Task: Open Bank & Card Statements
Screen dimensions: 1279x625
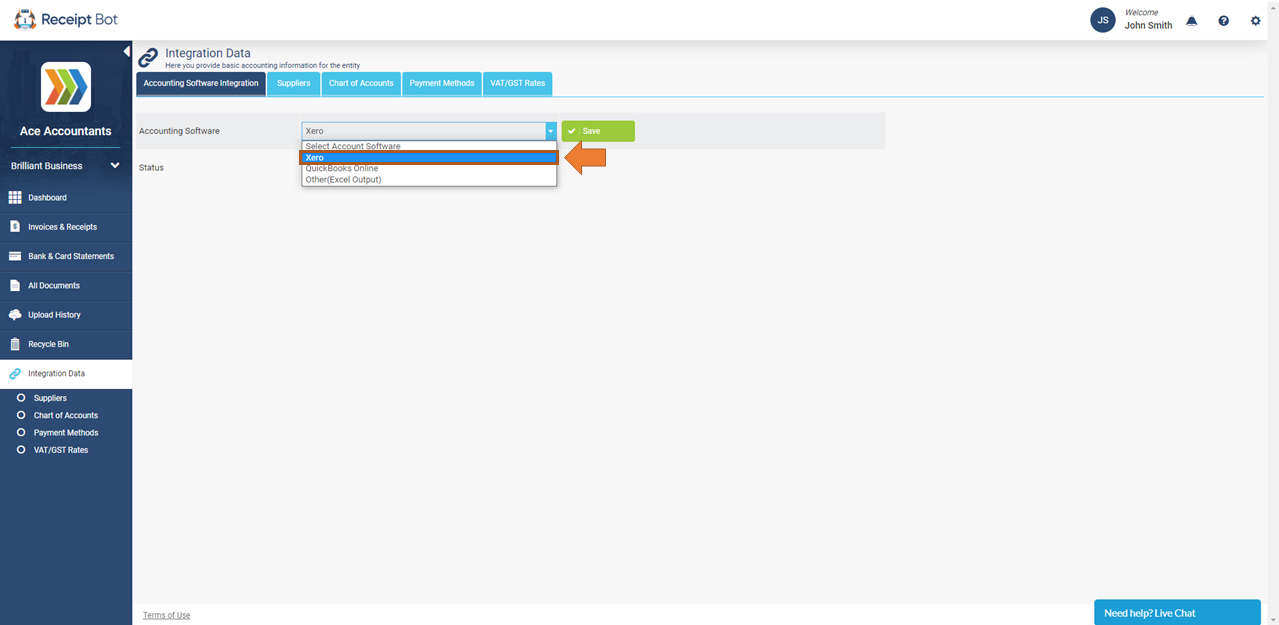Action: tap(66, 256)
